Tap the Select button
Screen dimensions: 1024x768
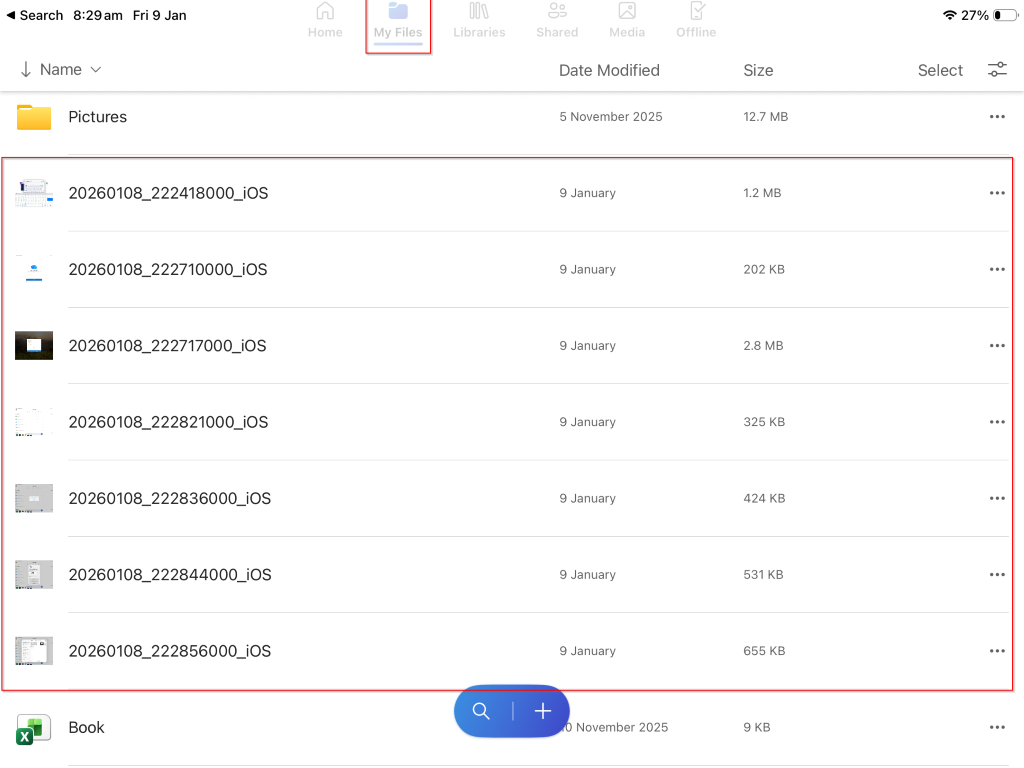pyautogui.click(x=940, y=70)
